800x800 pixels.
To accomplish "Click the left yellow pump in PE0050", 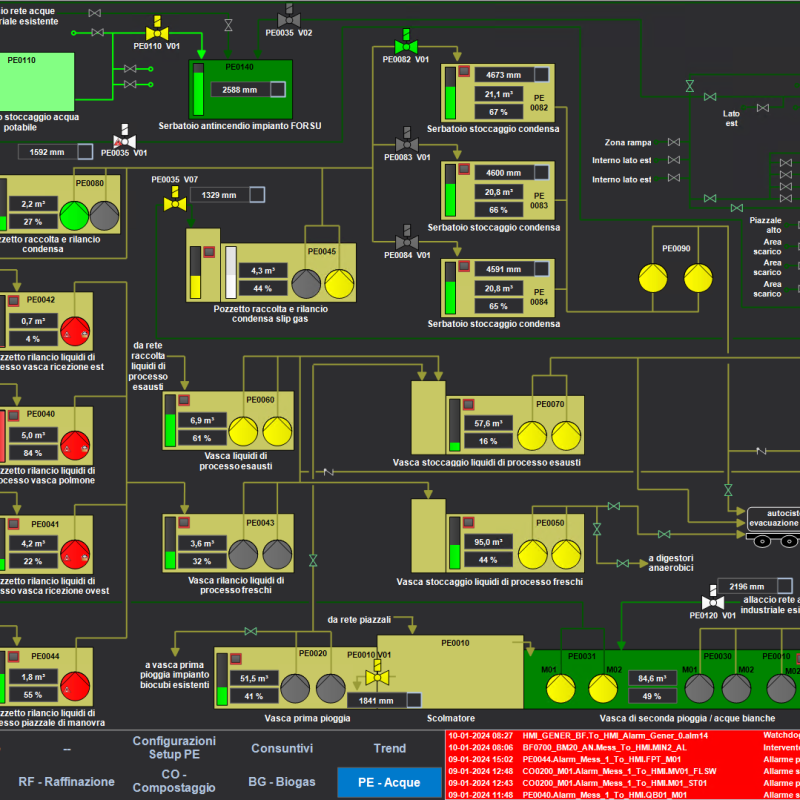I will [533, 554].
